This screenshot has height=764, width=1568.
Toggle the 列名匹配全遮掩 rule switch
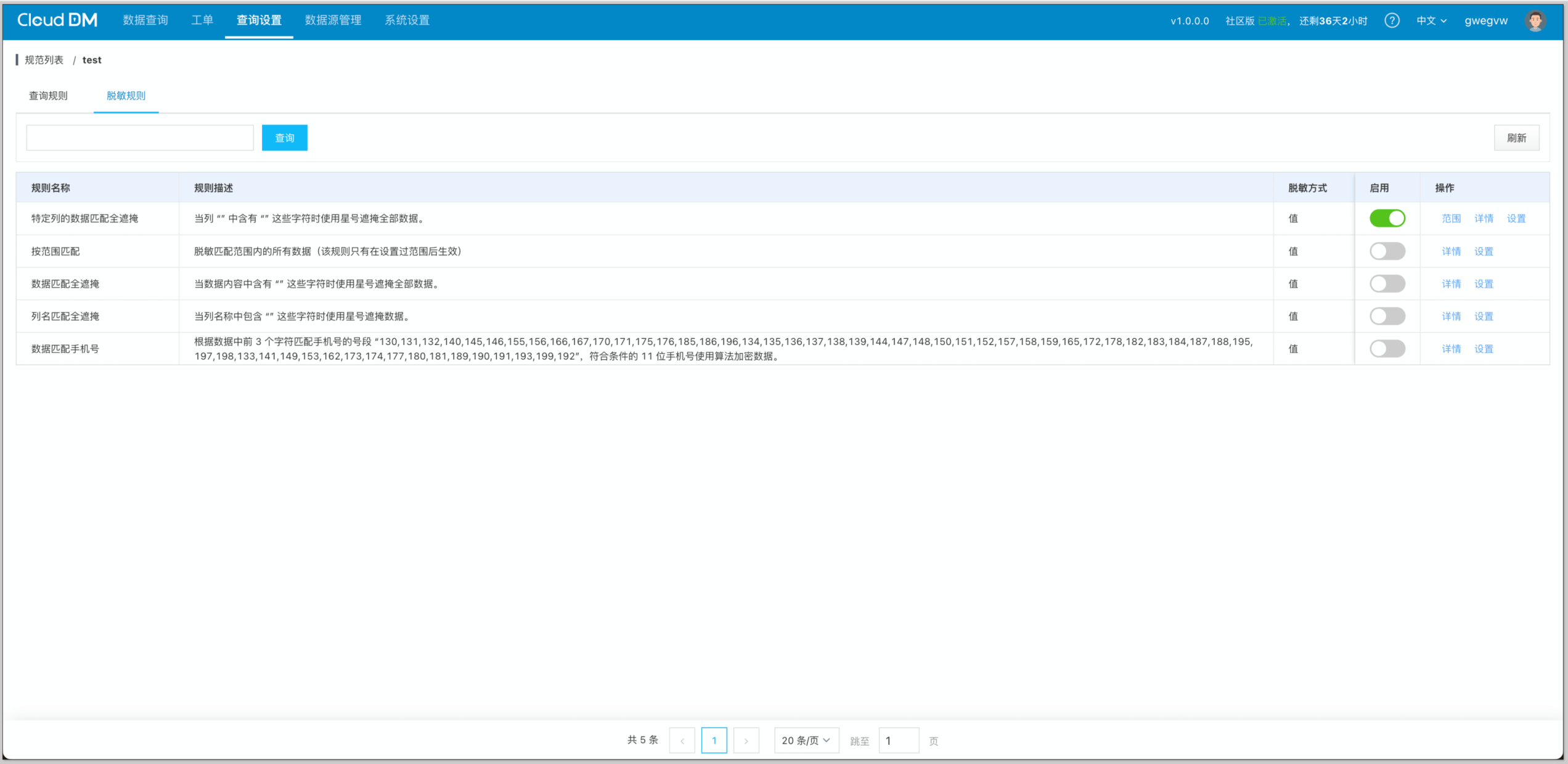click(x=1387, y=316)
